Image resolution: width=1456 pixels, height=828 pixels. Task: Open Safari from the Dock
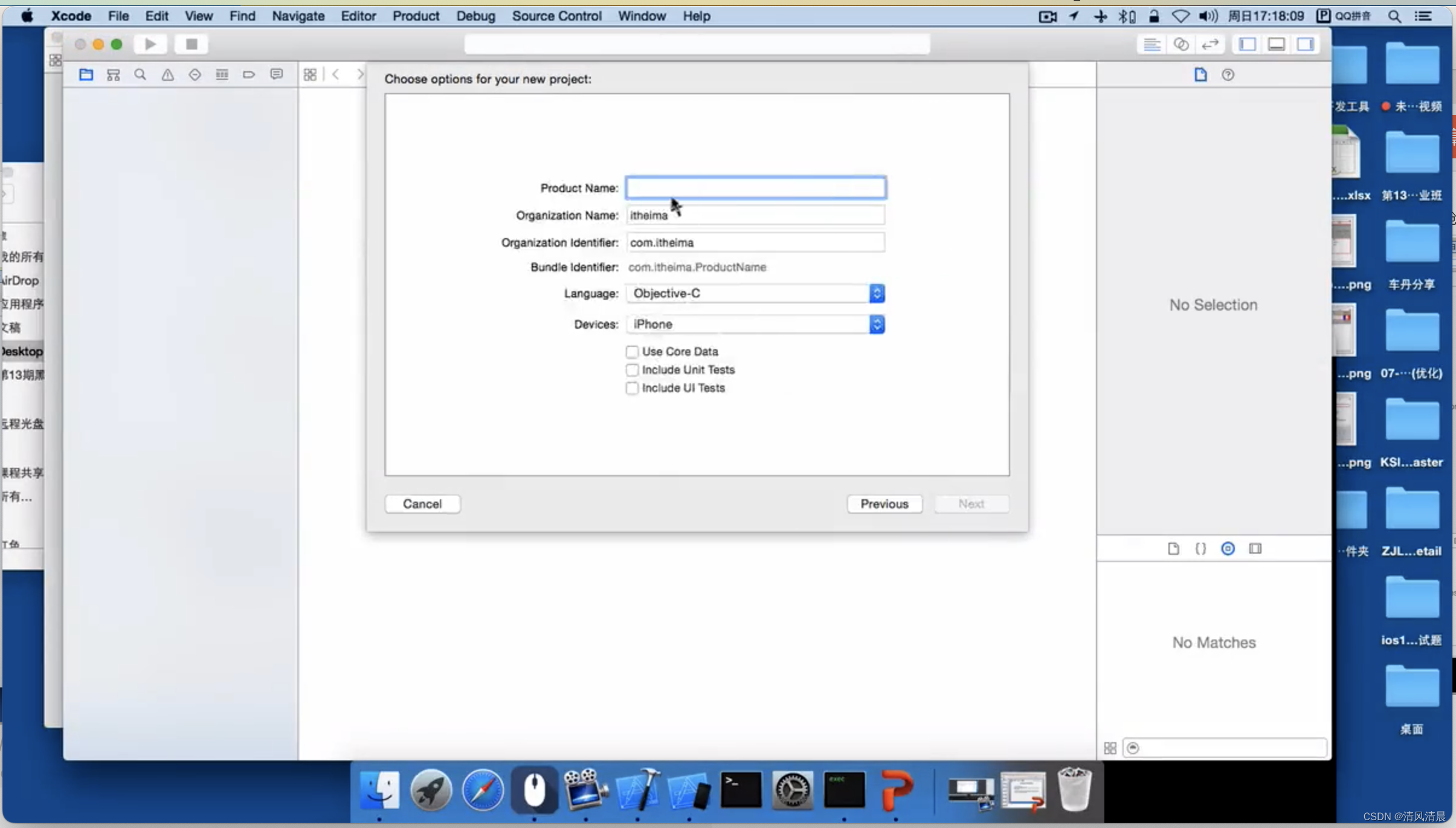pyautogui.click(x=483, y=789)
